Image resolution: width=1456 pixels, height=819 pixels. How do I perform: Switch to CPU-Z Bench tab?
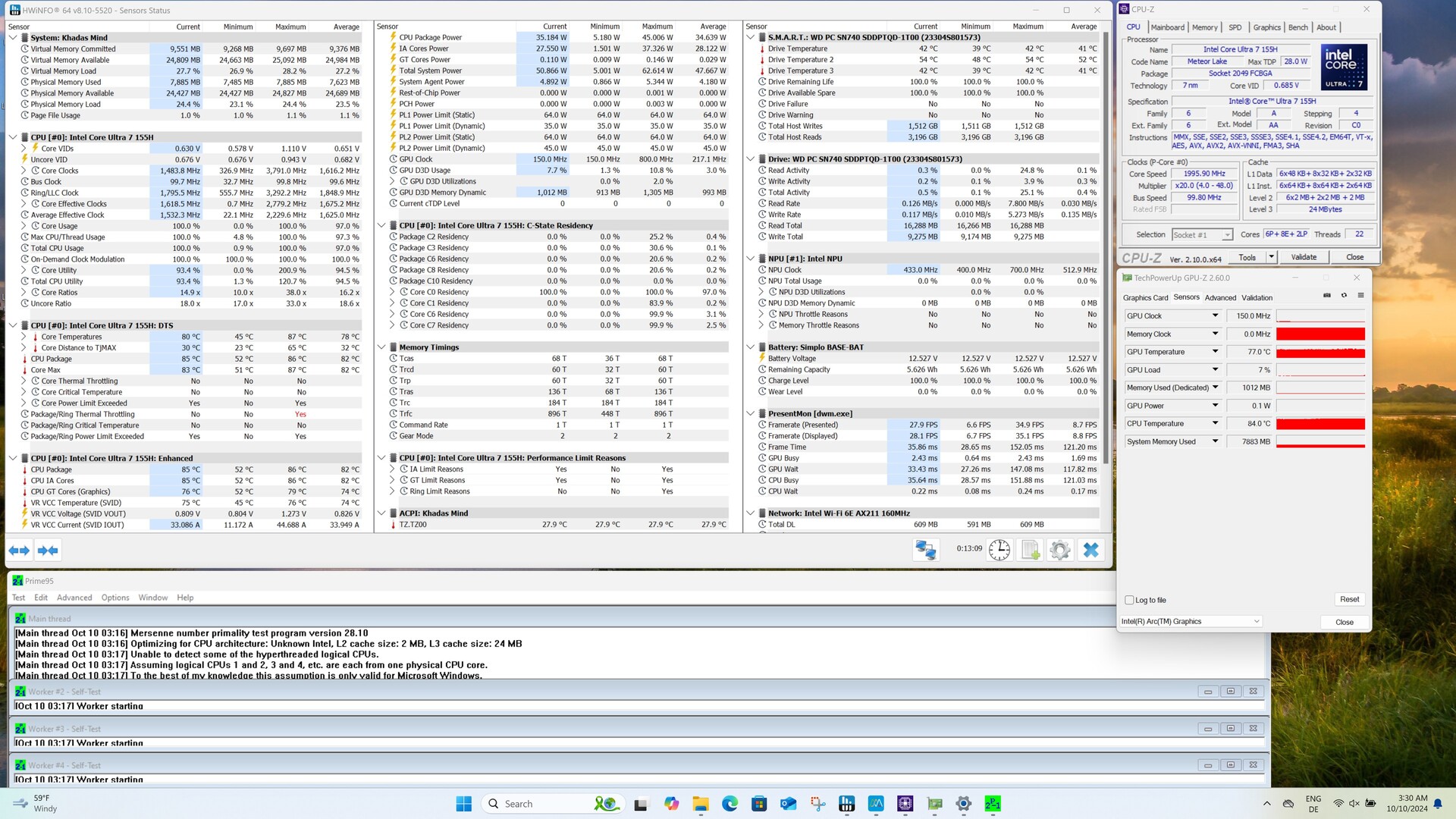[x=1298, y=27]
